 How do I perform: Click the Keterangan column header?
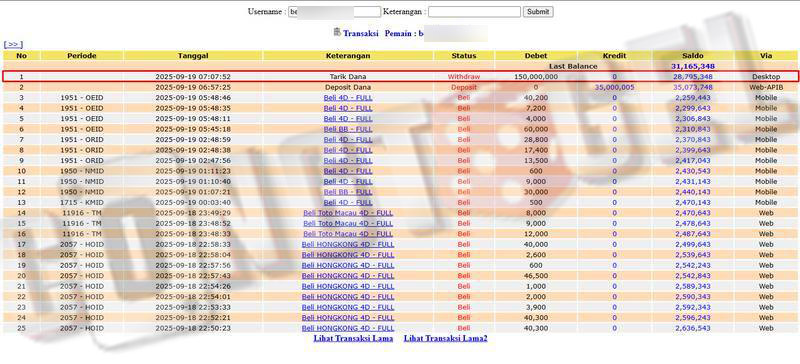click(348, 56)
